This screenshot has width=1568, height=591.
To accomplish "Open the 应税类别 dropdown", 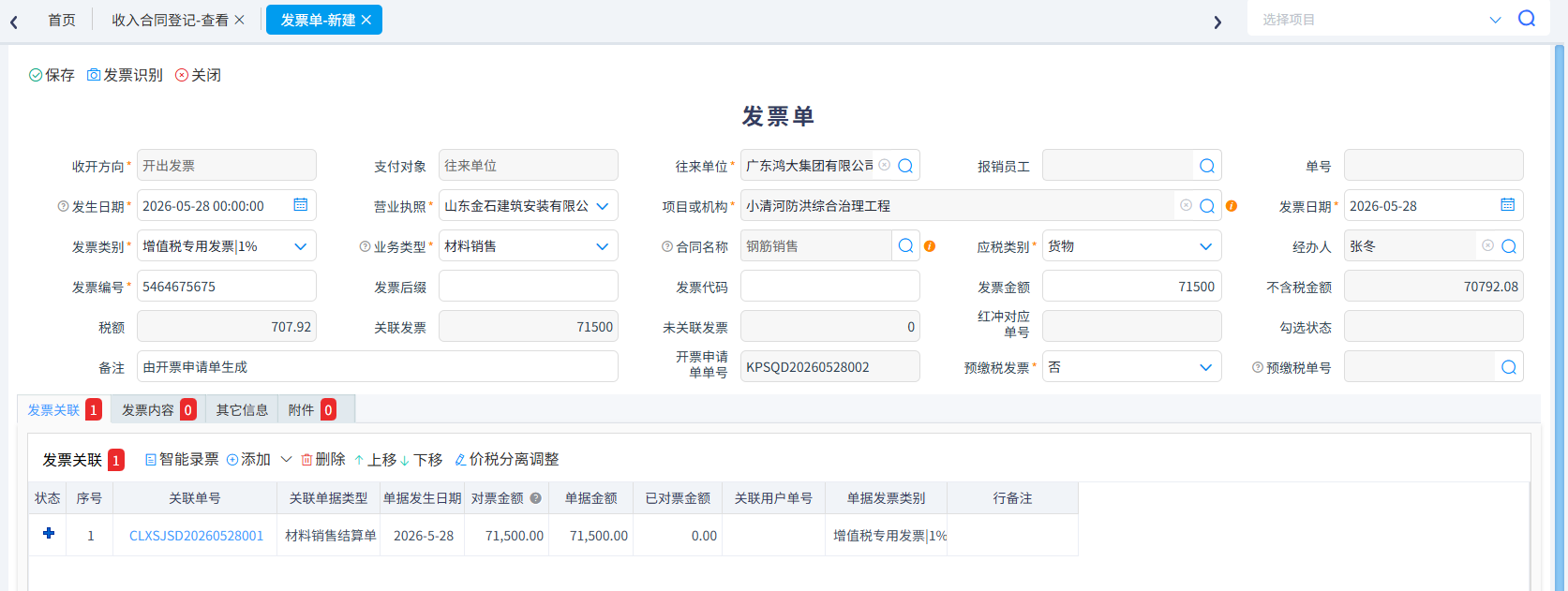I will tap(1206, 246).
